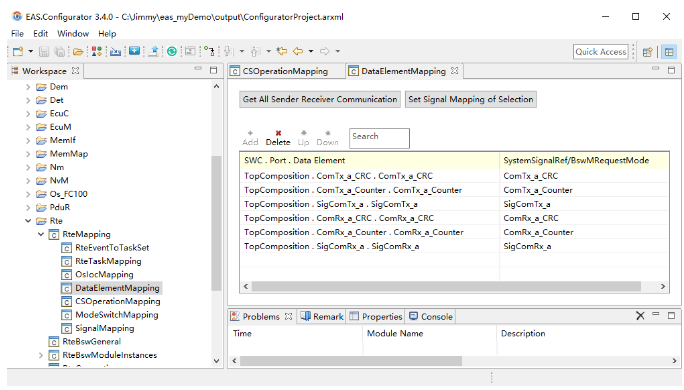Click the mapping table horizontal scrollbar
684x390 pixels.
[x=446, y=286]
